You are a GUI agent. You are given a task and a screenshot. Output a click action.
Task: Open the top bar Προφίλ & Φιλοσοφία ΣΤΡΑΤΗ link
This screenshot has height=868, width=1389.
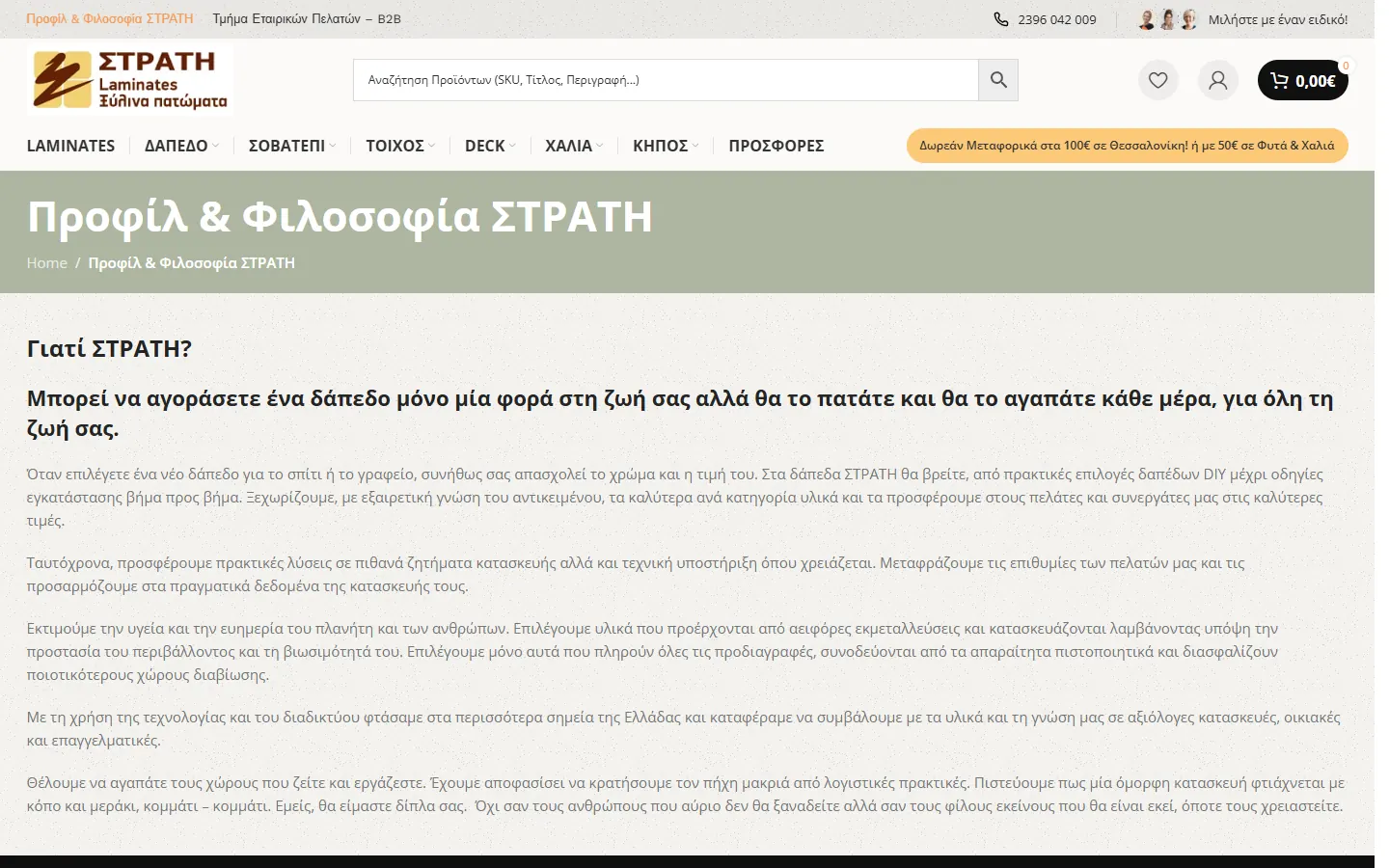tap(110, 19)
